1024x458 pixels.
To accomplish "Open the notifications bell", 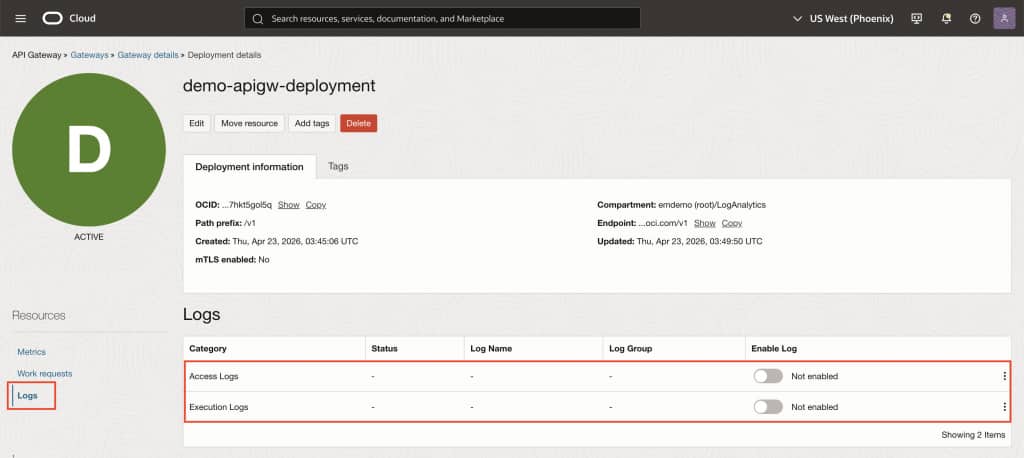I will [x=946, y=18].
